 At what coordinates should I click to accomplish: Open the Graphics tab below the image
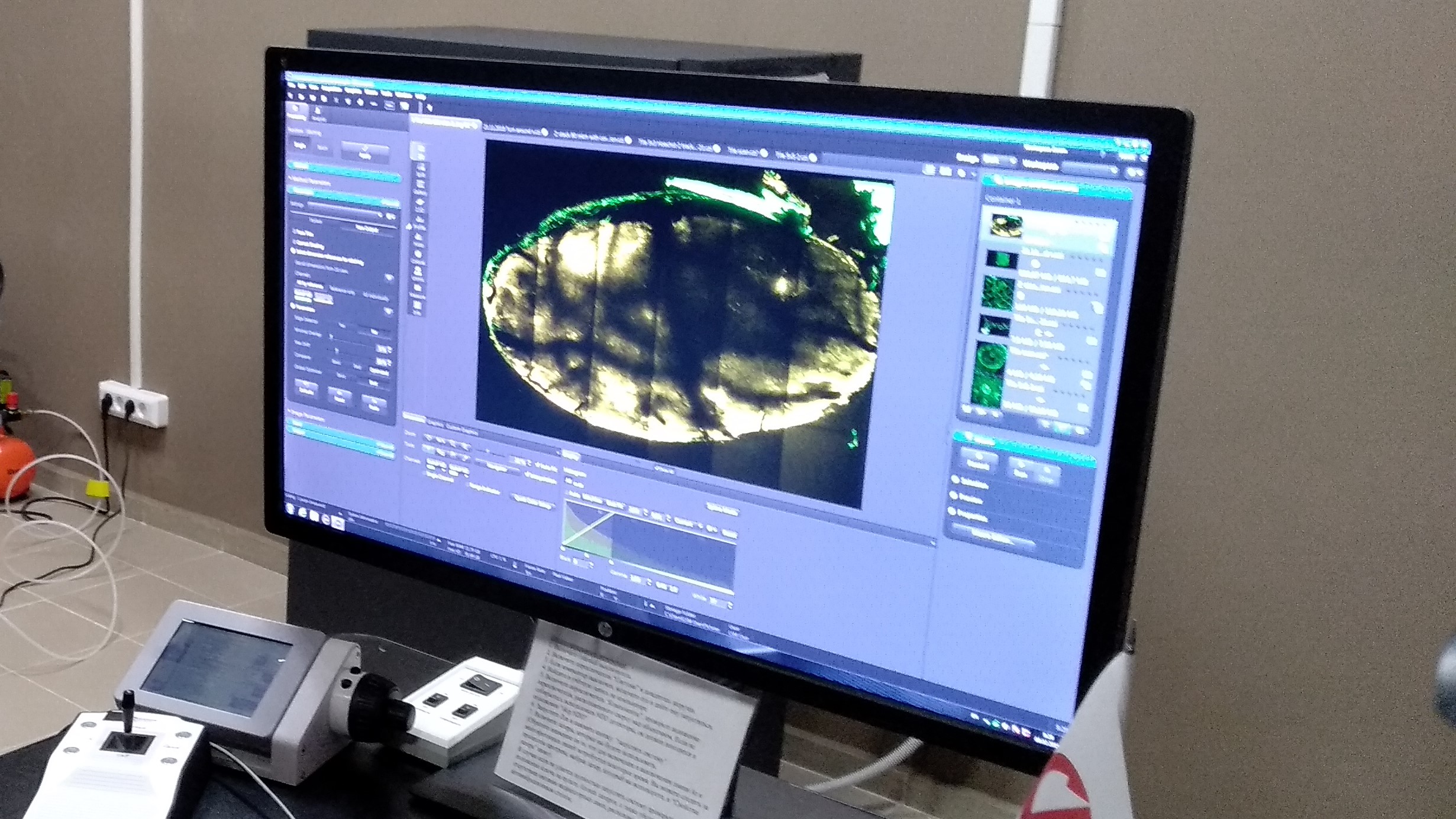pos(435,423)
